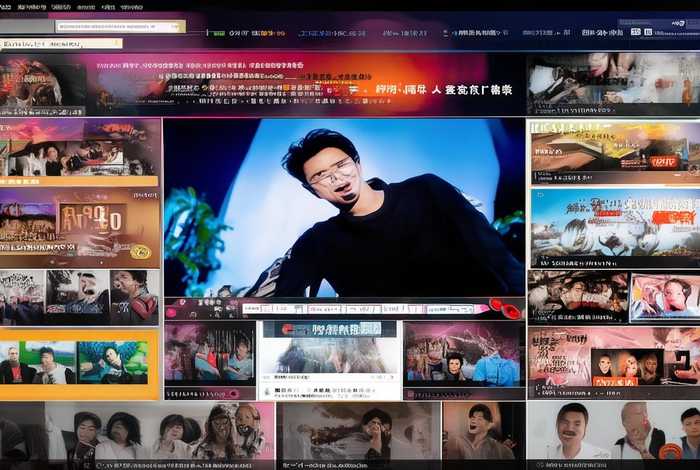Open the white card with misty photo below player
Image resolution: width=700 pixels, height=470 pixels.
[x=330, y=360]
